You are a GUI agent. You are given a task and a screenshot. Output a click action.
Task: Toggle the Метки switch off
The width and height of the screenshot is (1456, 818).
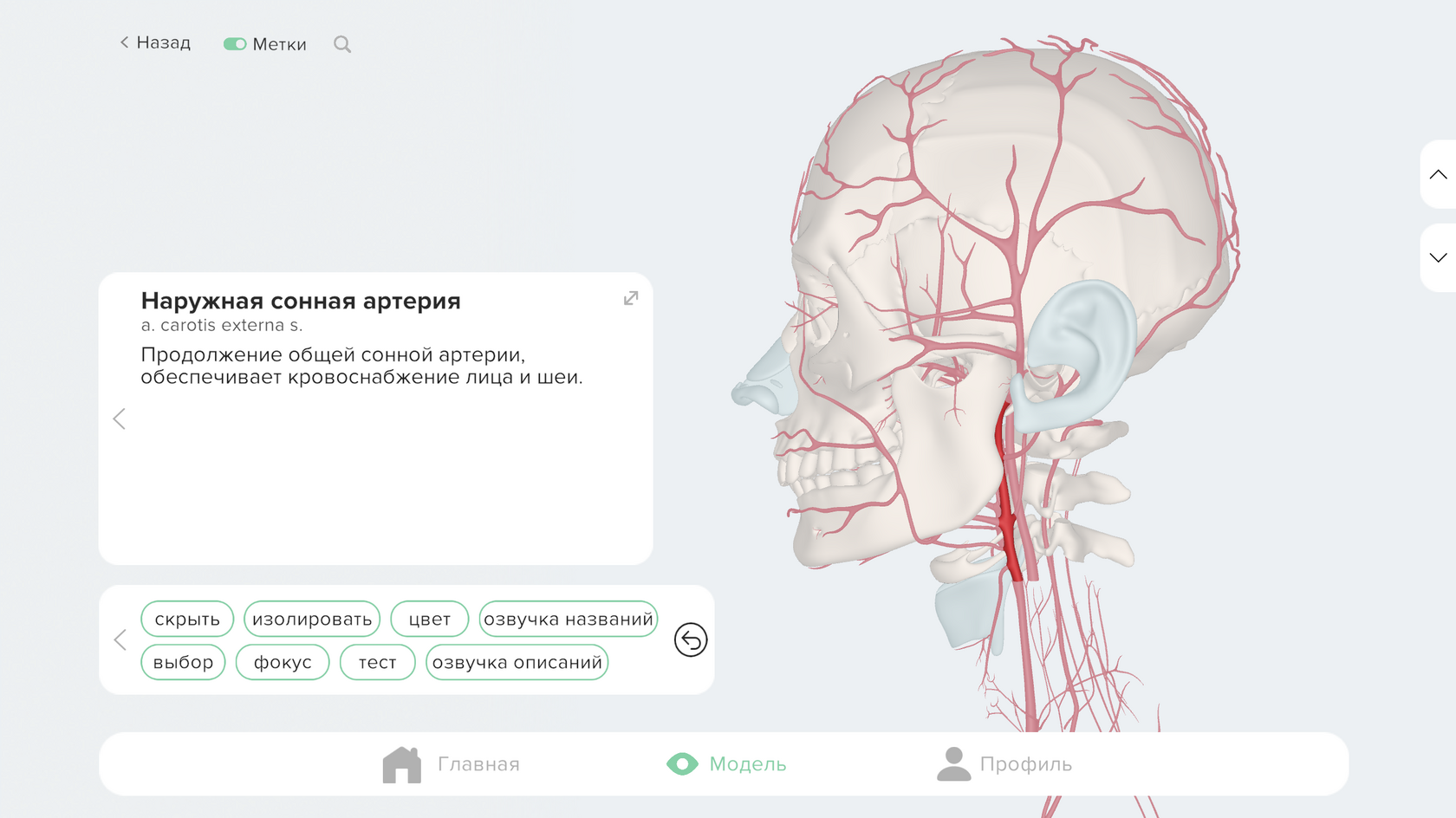[x=233, y=43]
